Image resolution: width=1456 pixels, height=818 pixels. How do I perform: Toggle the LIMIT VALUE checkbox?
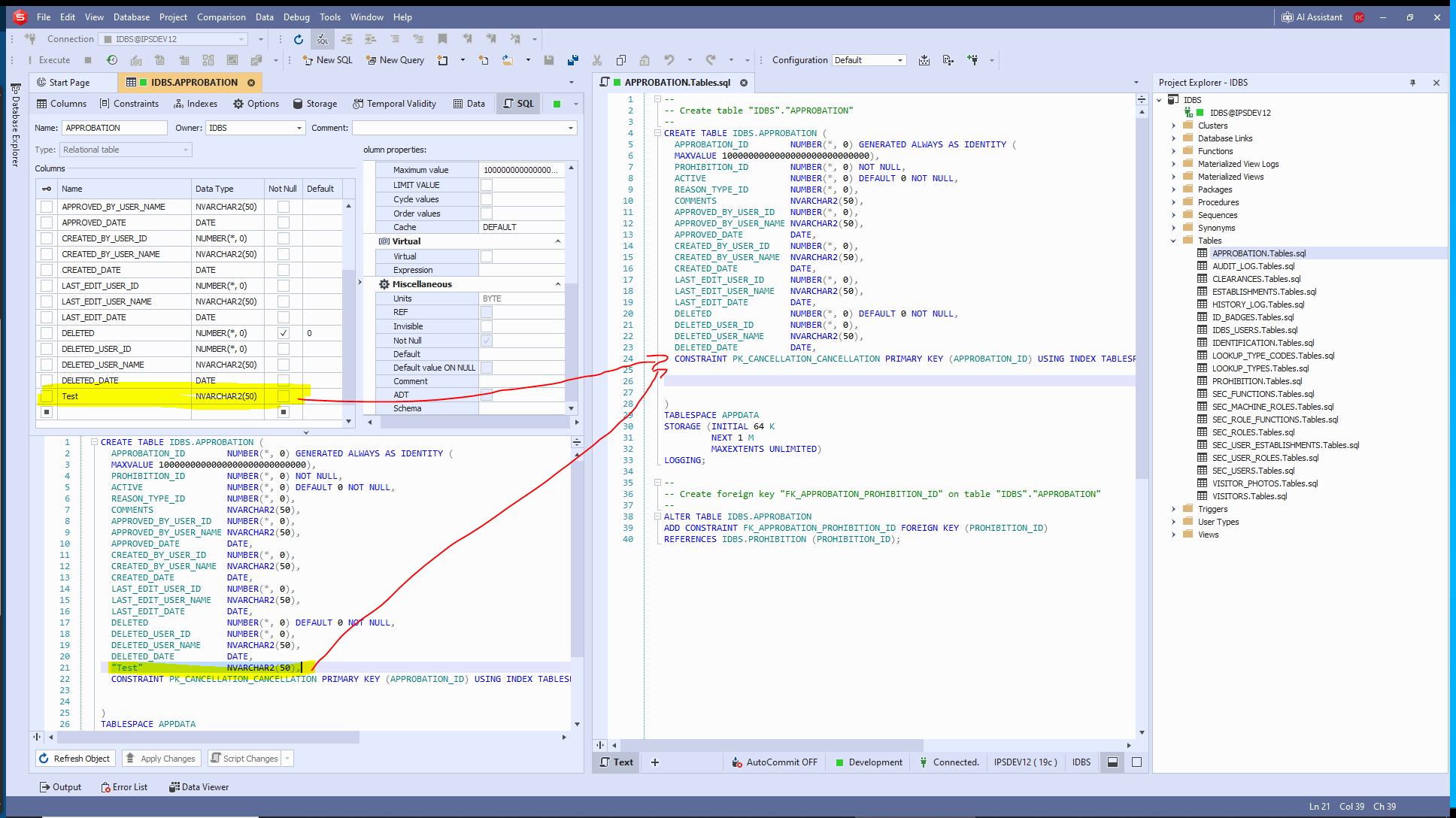487,185
